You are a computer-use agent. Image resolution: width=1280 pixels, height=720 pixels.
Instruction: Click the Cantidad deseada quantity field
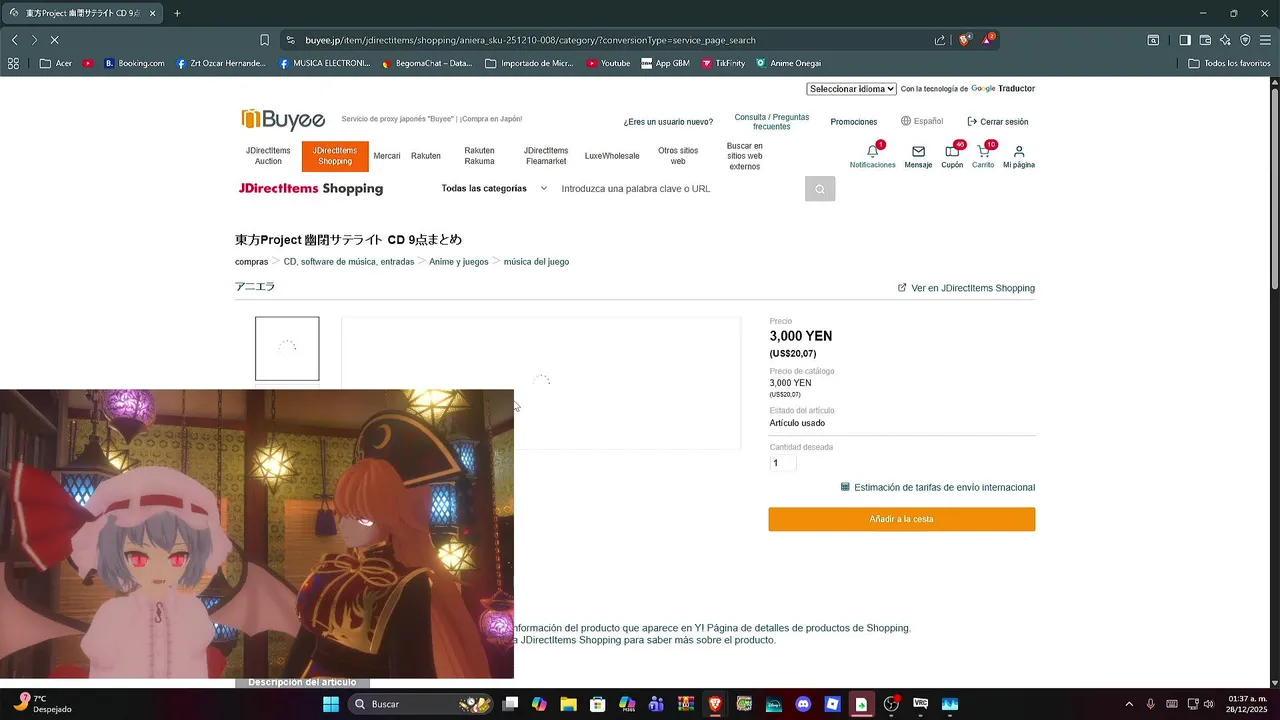[x=783, y=463]
